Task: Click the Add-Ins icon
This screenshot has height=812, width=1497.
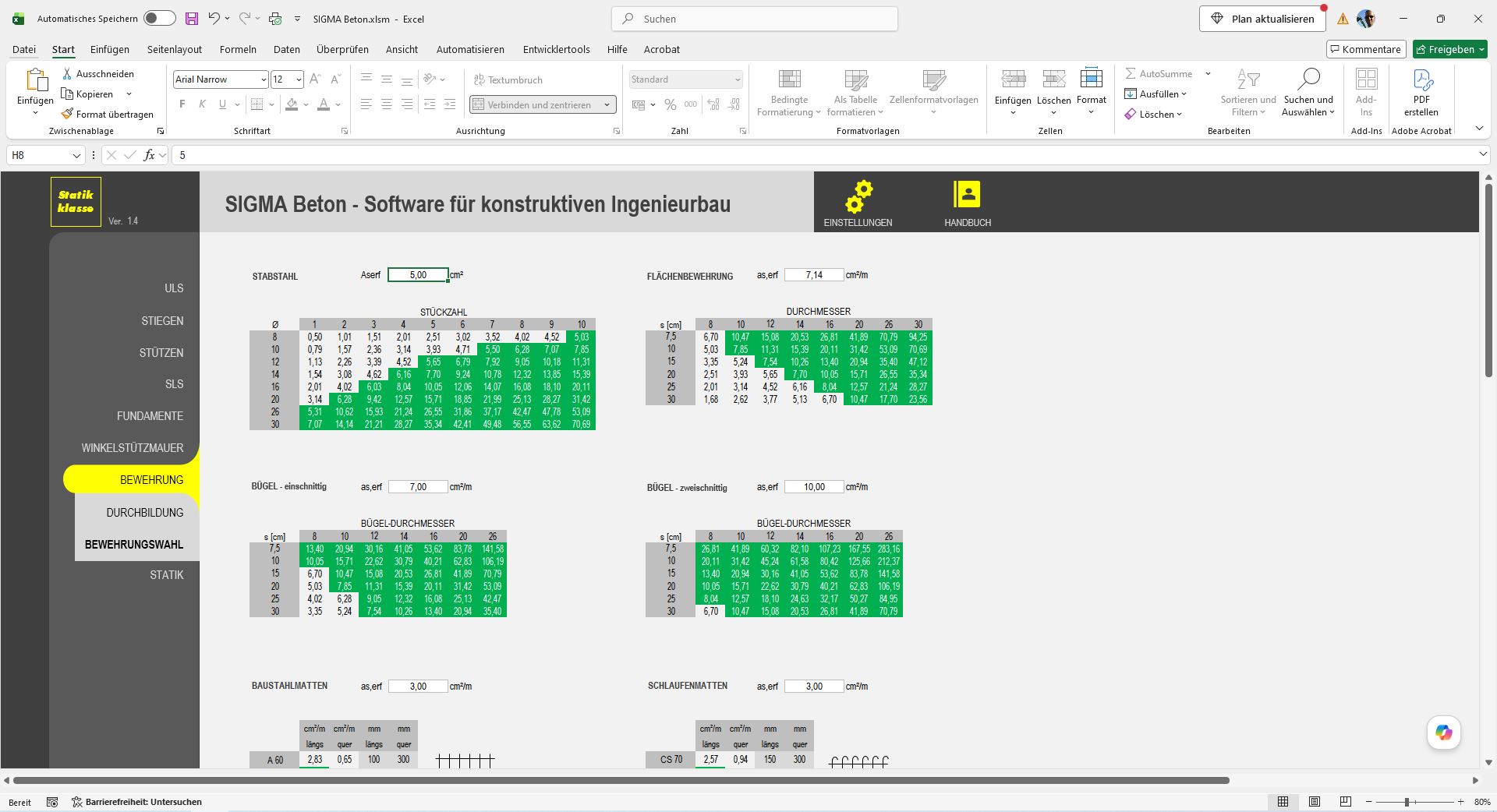Action: tap(1366, 79)
